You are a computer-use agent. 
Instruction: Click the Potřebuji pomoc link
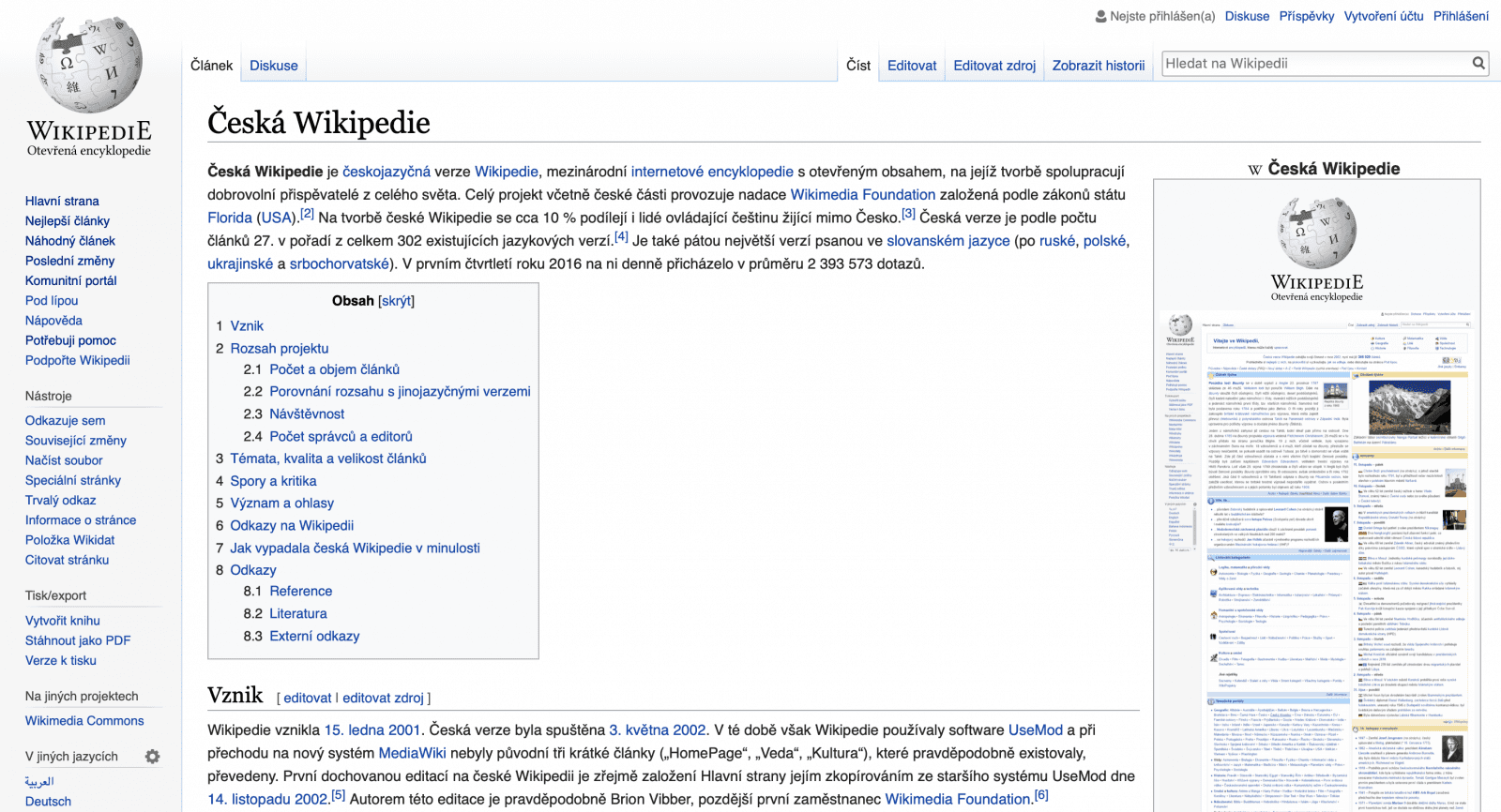[x=70, y=340]
